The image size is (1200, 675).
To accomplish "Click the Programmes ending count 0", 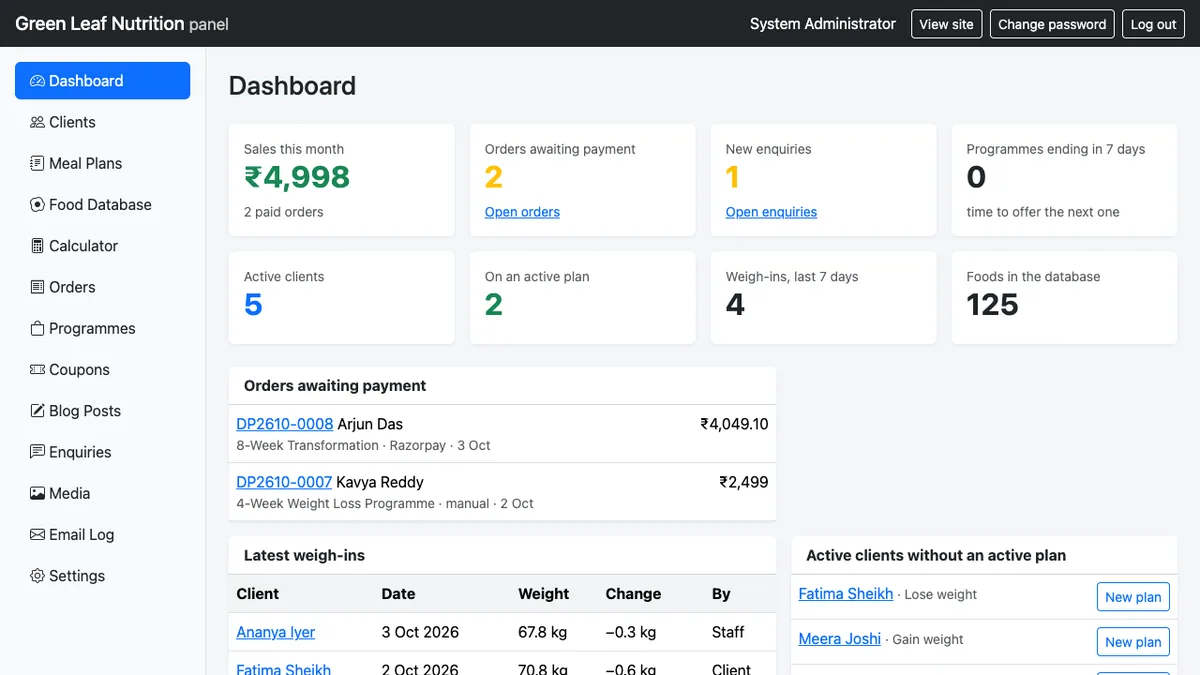I will [x=976, y=177].
